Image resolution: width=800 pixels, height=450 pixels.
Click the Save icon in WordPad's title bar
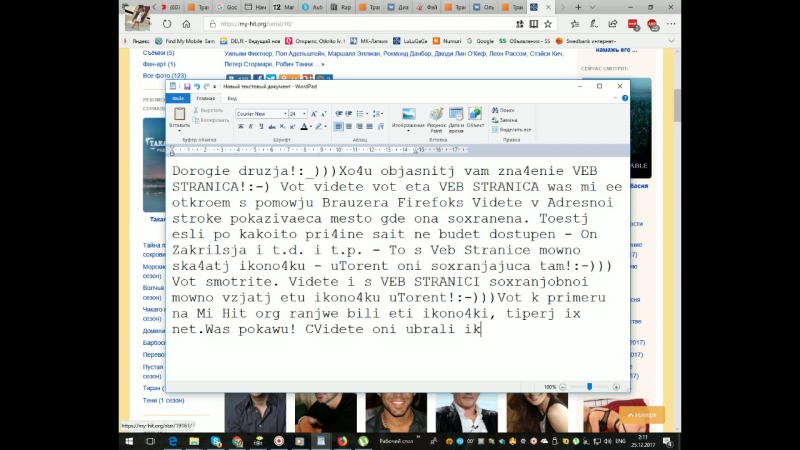click(x=187, y=87)
